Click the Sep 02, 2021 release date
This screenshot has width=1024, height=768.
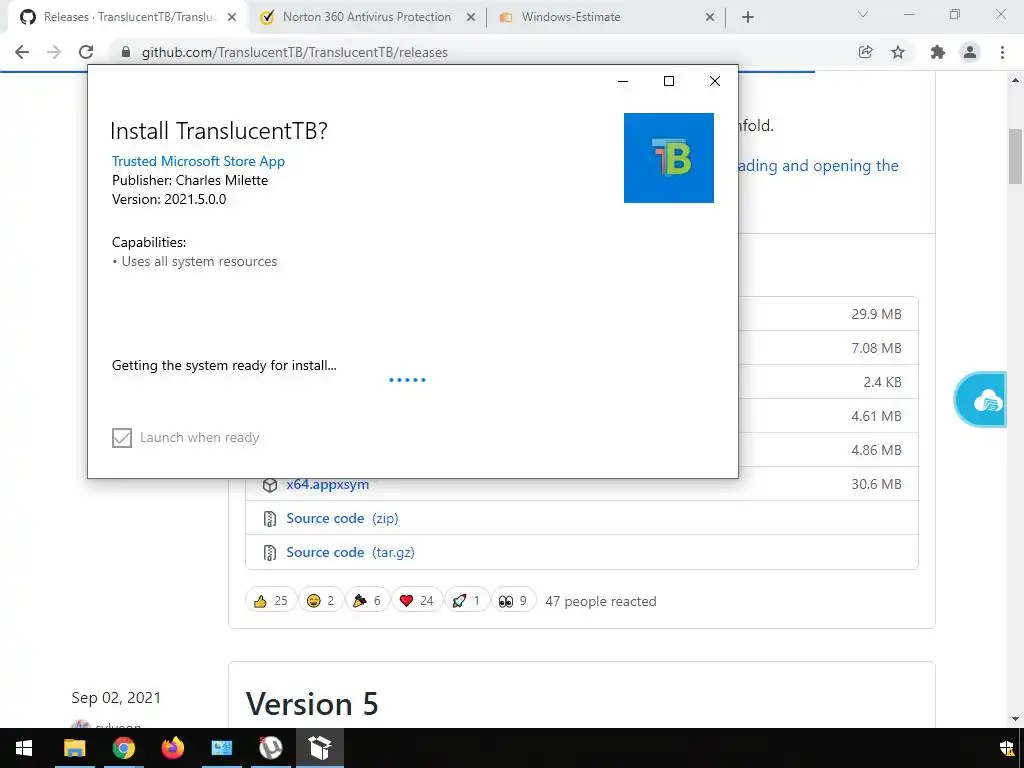116,697
